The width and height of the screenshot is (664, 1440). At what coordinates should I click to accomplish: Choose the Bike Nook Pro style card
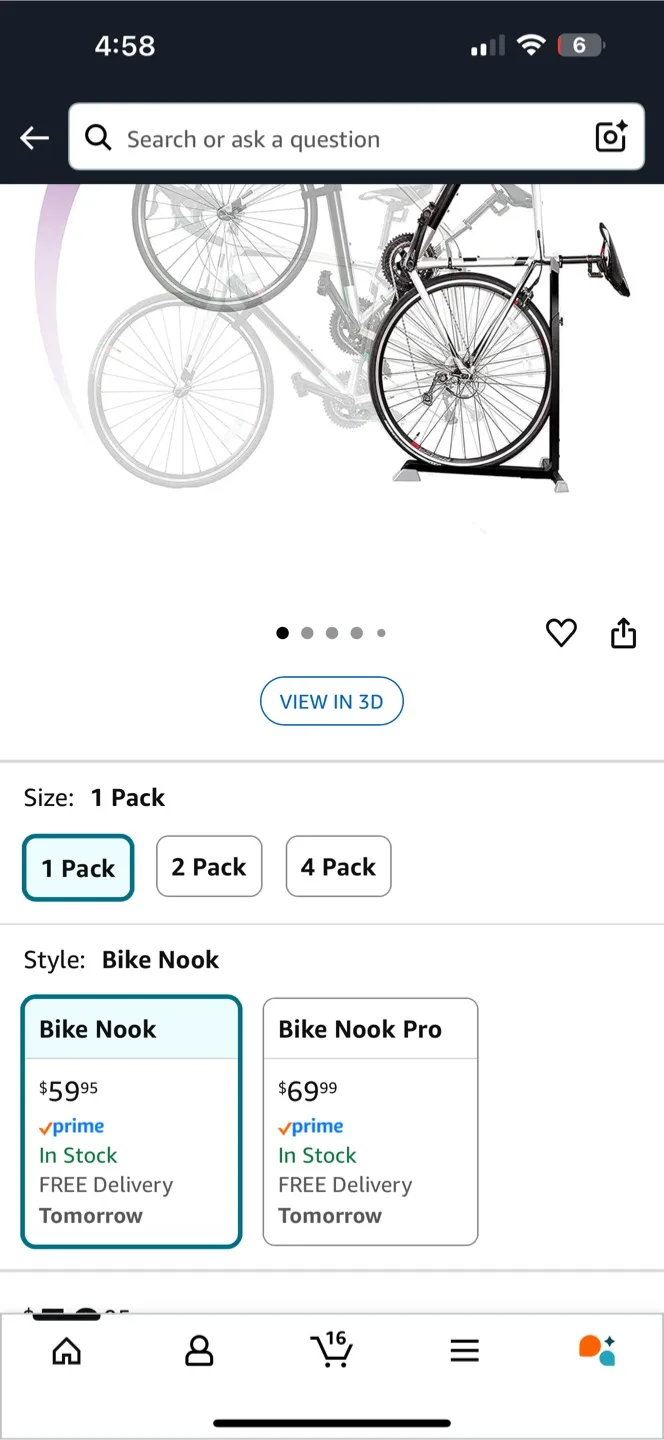coord(370,1120)
